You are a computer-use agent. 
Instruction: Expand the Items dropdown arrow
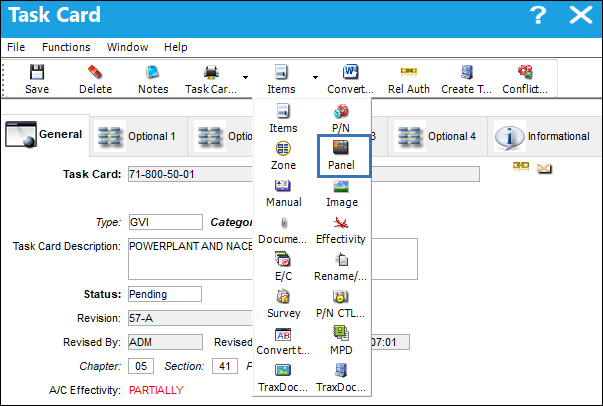pyautogui.click(x=315, y=77)
